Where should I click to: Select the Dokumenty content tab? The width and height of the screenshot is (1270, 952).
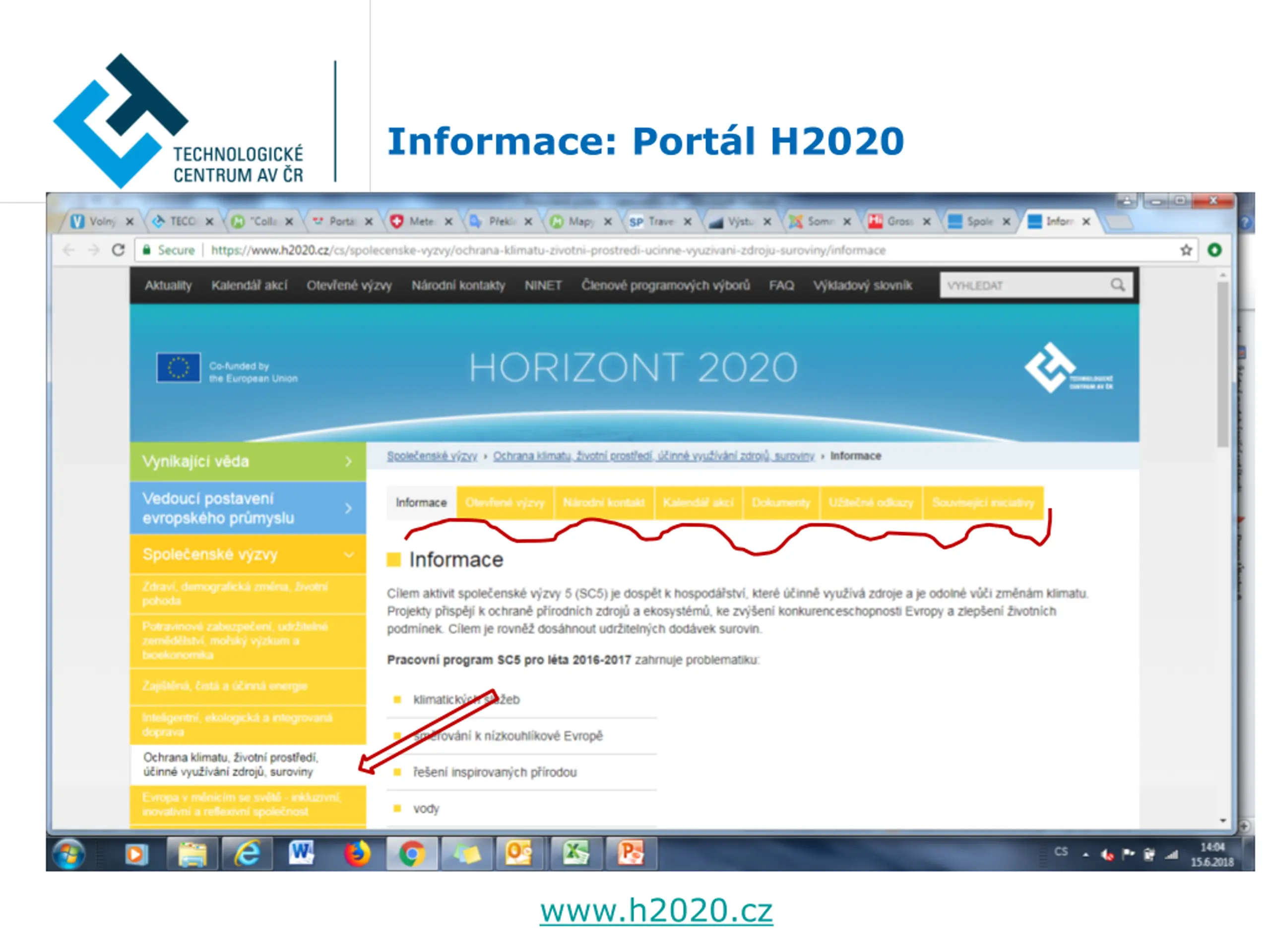pyautogui.click(x=781, y=503)
